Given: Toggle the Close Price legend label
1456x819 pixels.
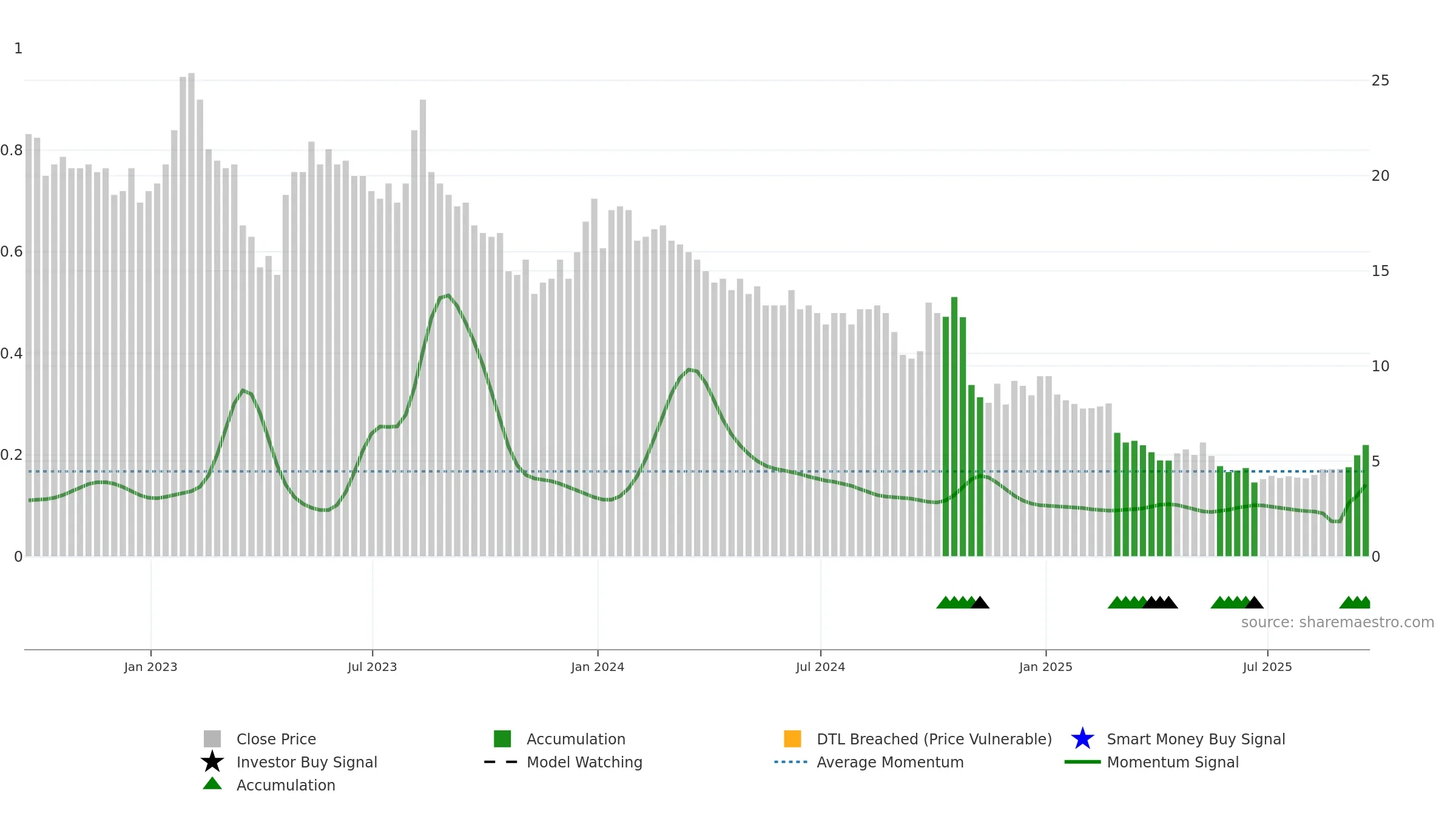Looking at the screenshot, I should pos(276,740).
